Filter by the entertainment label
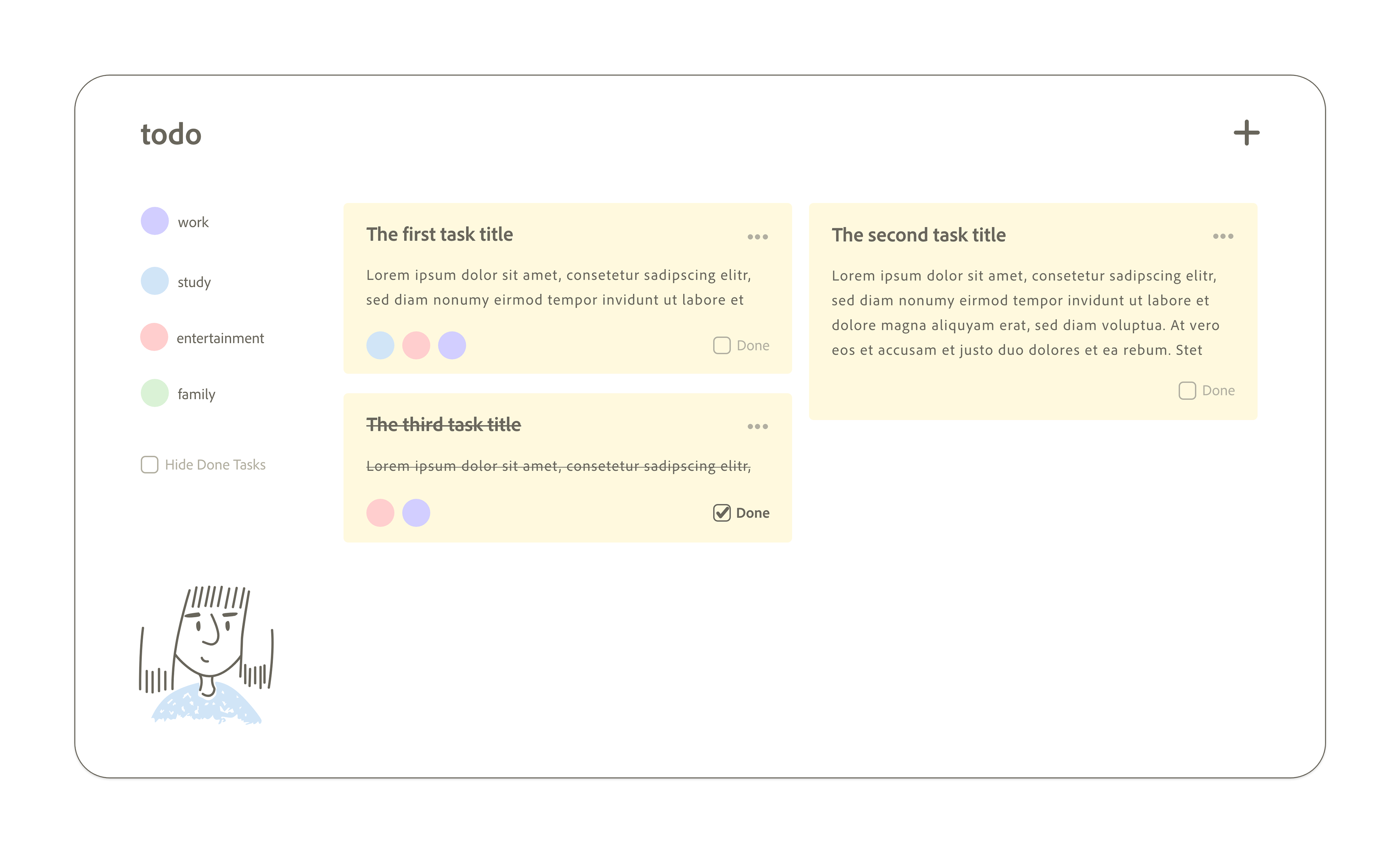This screenshot has height=853, width=1400. click(221, 339)
